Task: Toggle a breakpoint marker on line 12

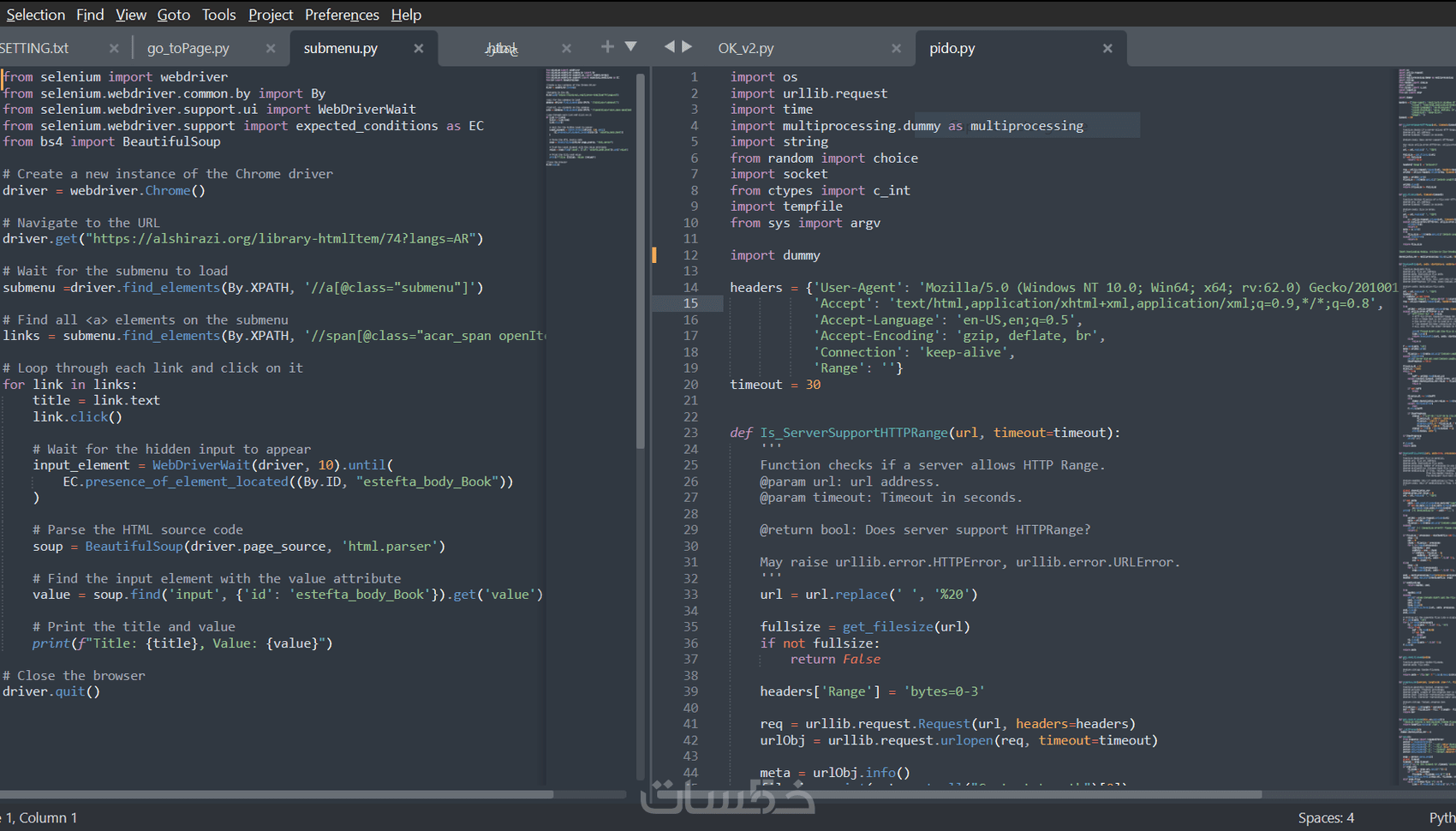Action: click(x=655, y=254)
